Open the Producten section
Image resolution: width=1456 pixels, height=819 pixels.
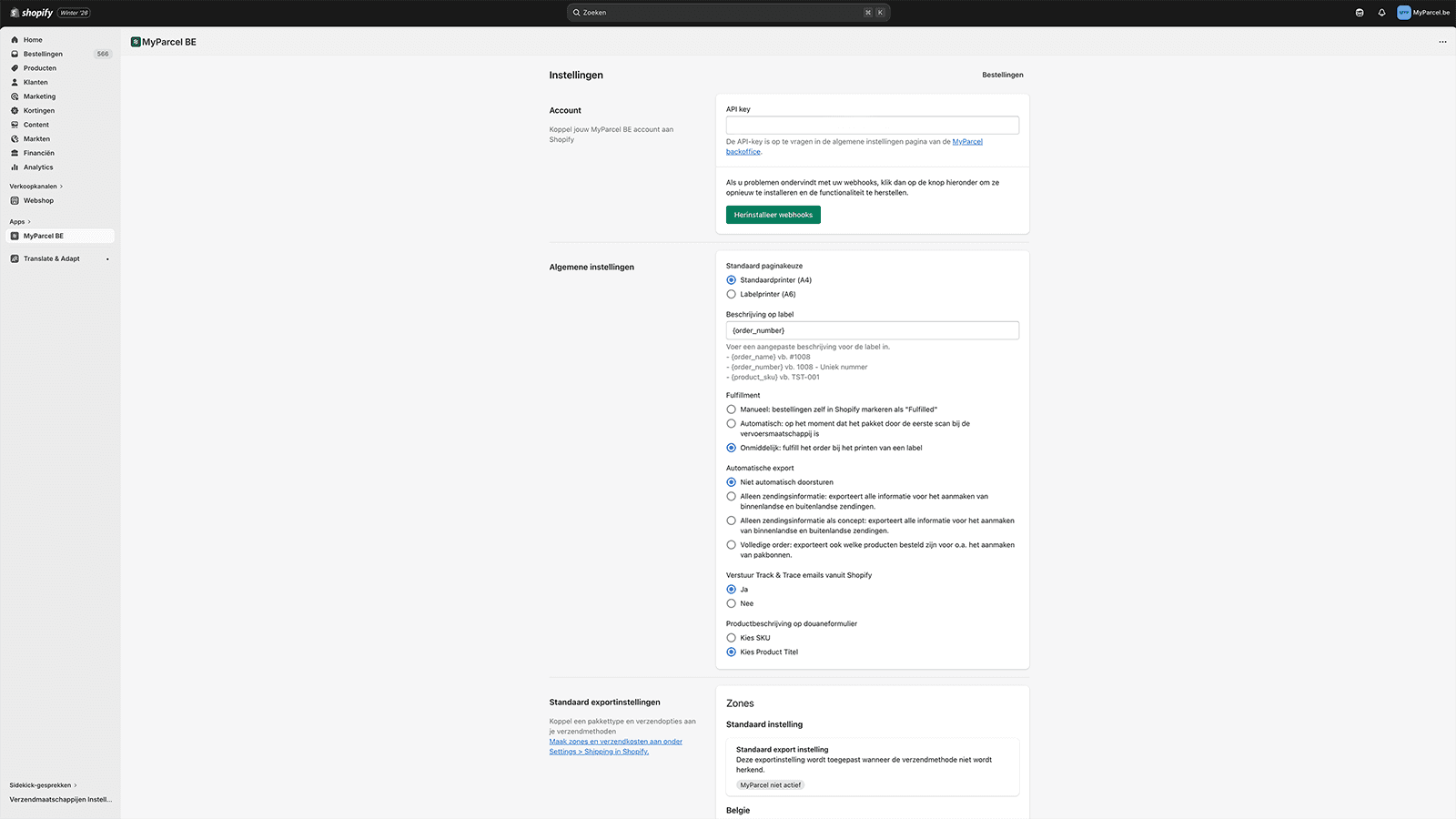(x=41, y=67)
